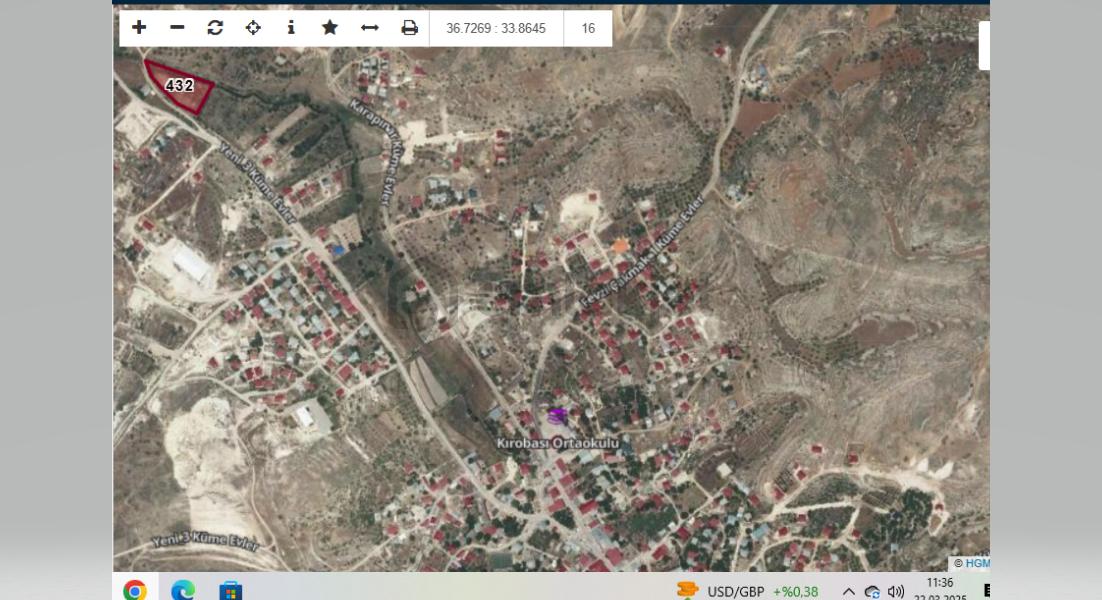Viewport: 1102px width, 600px height.
Task: Open Microsoft Edge from the taskbar
Action: pyautogui.click(x=183, y=589)
